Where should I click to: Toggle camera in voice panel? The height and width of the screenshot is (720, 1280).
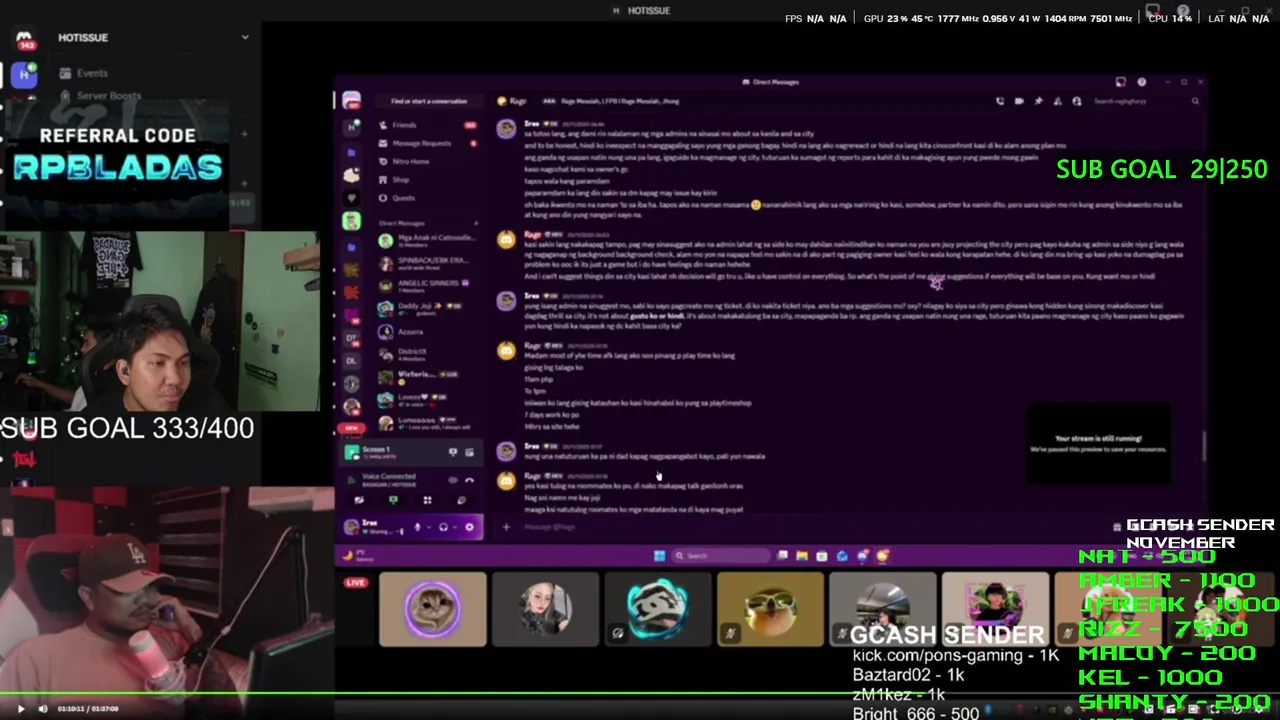click(359, 500)
